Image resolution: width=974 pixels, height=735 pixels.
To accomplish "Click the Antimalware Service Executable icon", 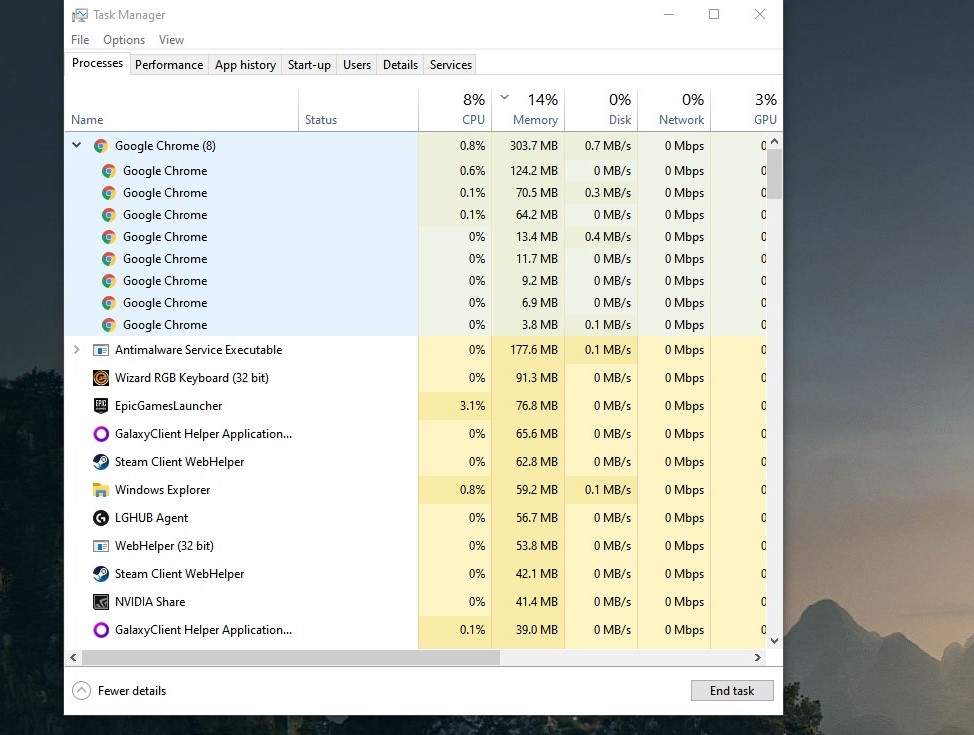I will (101, 350).
